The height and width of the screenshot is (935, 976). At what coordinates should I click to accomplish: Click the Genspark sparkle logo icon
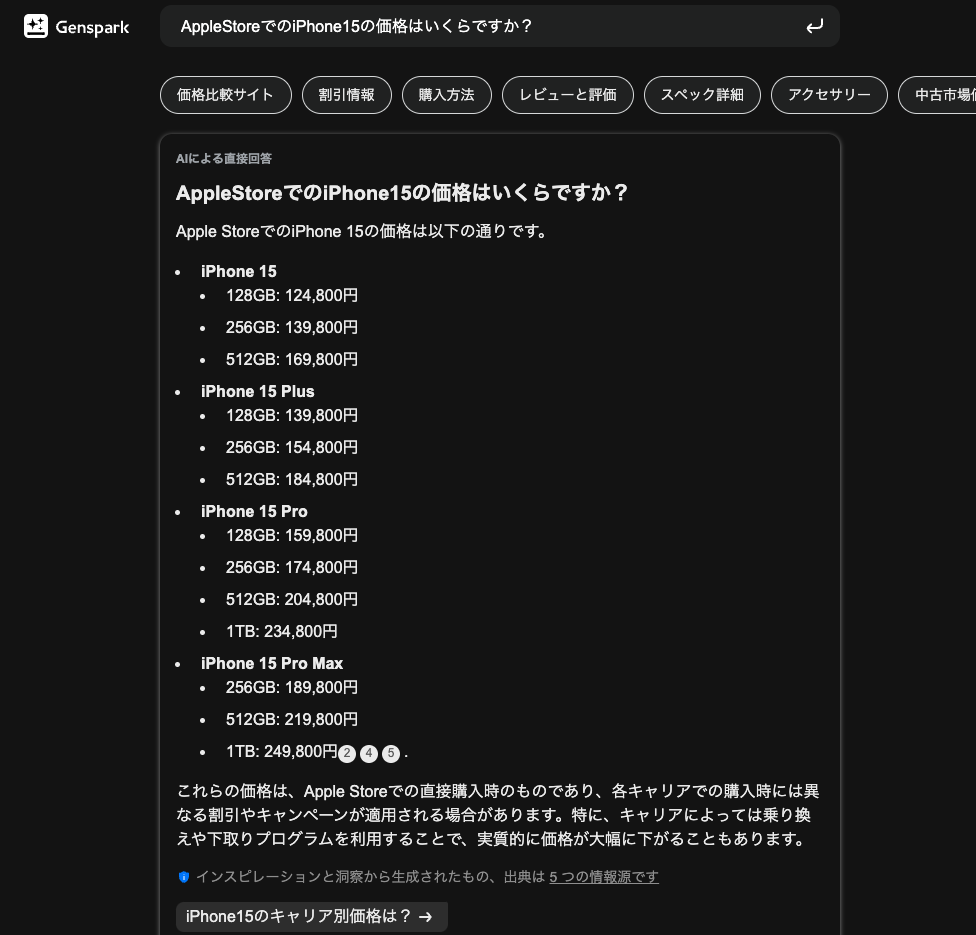point(36,26)
